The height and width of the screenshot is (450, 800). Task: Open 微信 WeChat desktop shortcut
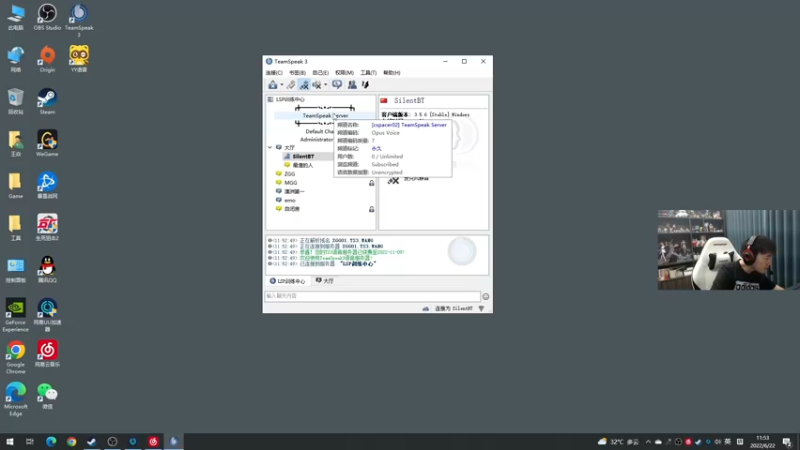[47, 396]
